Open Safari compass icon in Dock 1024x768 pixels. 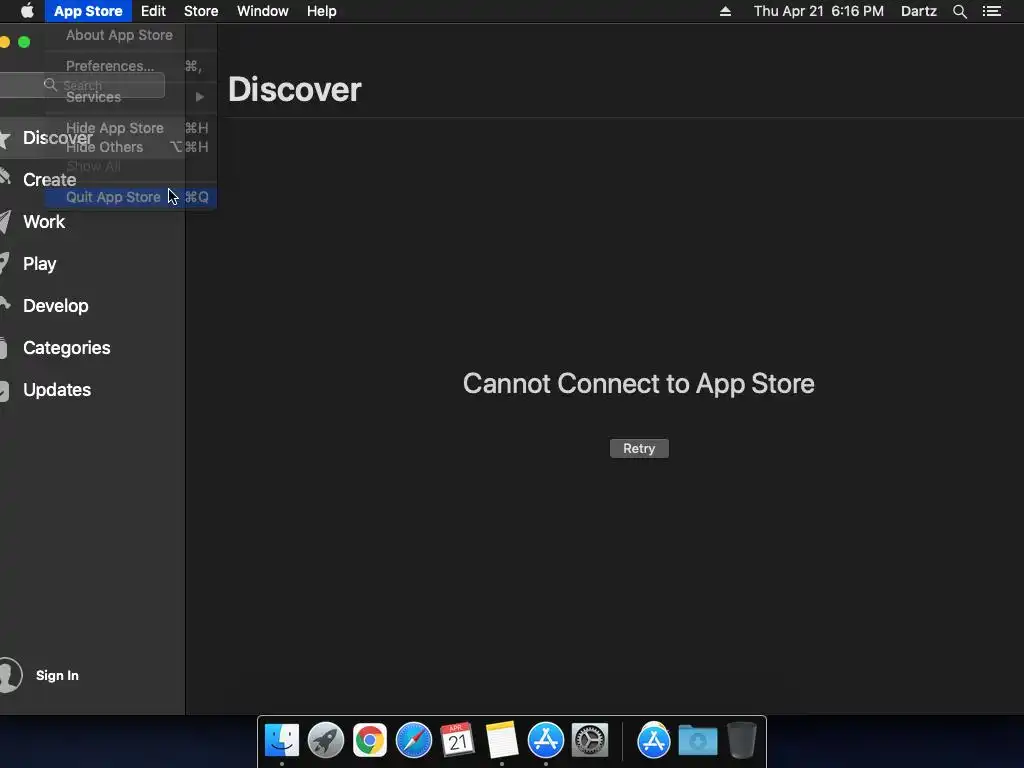point(413,740)
